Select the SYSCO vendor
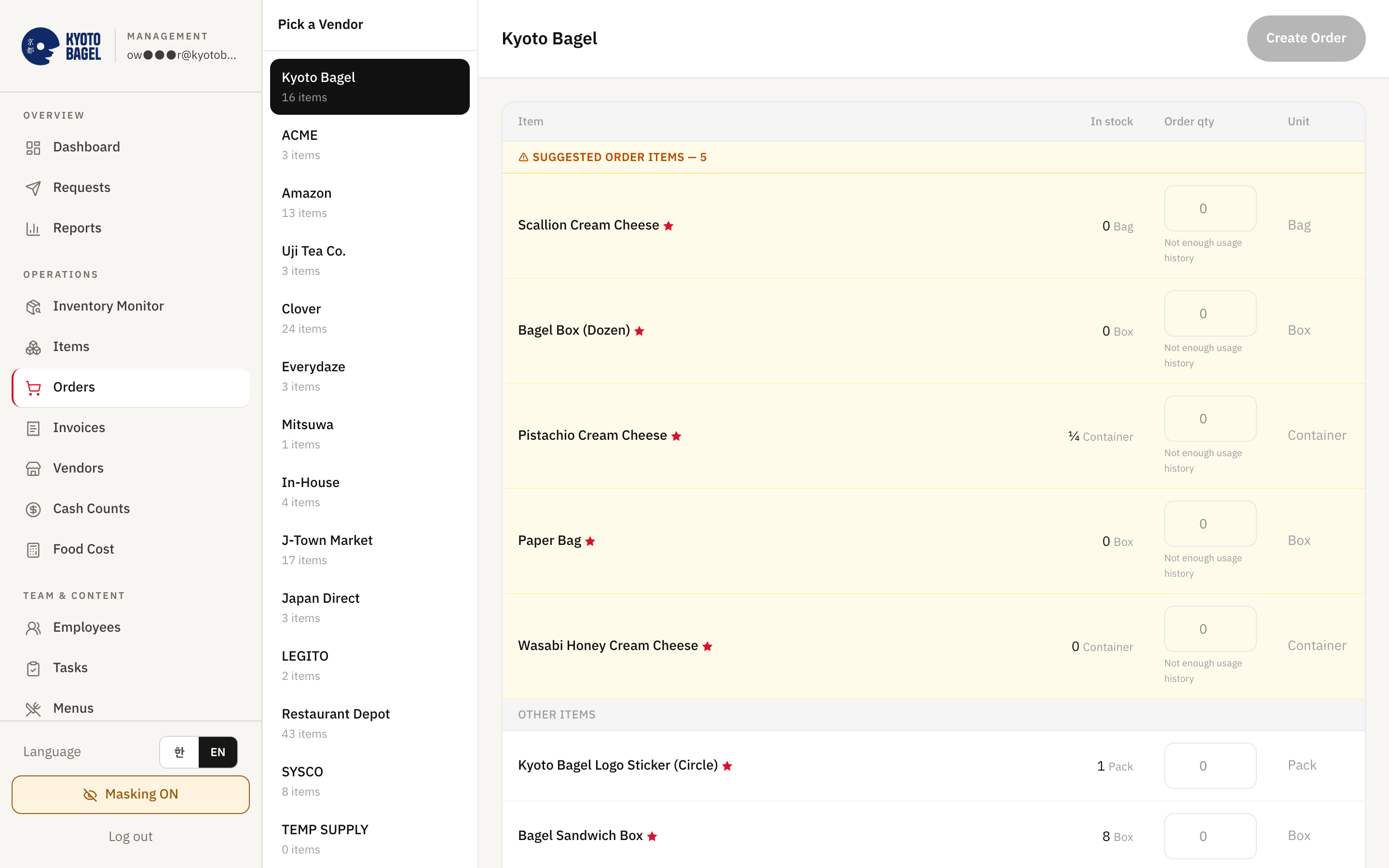The height and width of the screenshot is (868, 1389). pos(369,781)
